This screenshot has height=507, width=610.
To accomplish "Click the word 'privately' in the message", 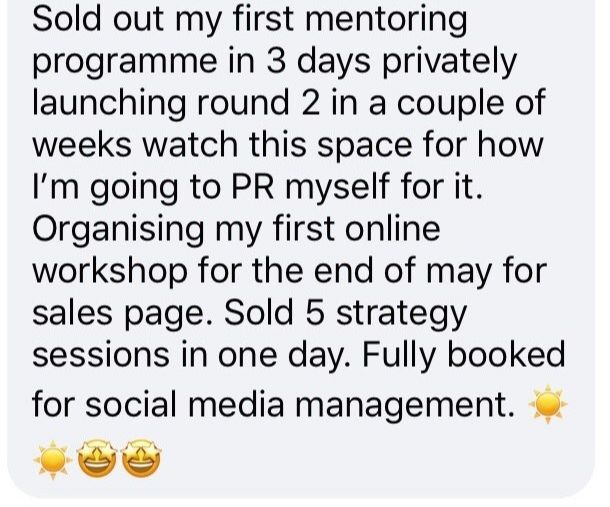I will 449,63.
